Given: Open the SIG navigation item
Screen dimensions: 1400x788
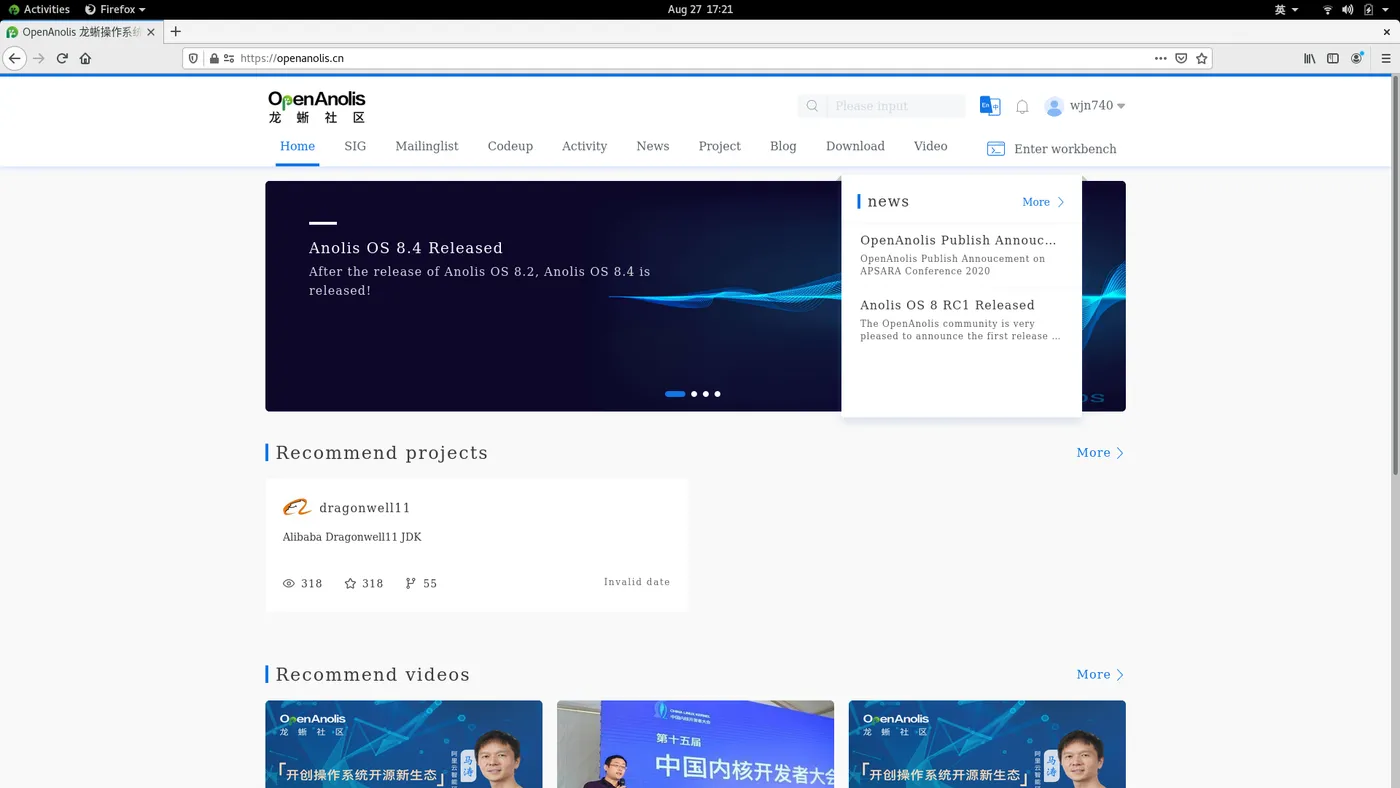Looking at the screenshot, I should pos(355,146).
